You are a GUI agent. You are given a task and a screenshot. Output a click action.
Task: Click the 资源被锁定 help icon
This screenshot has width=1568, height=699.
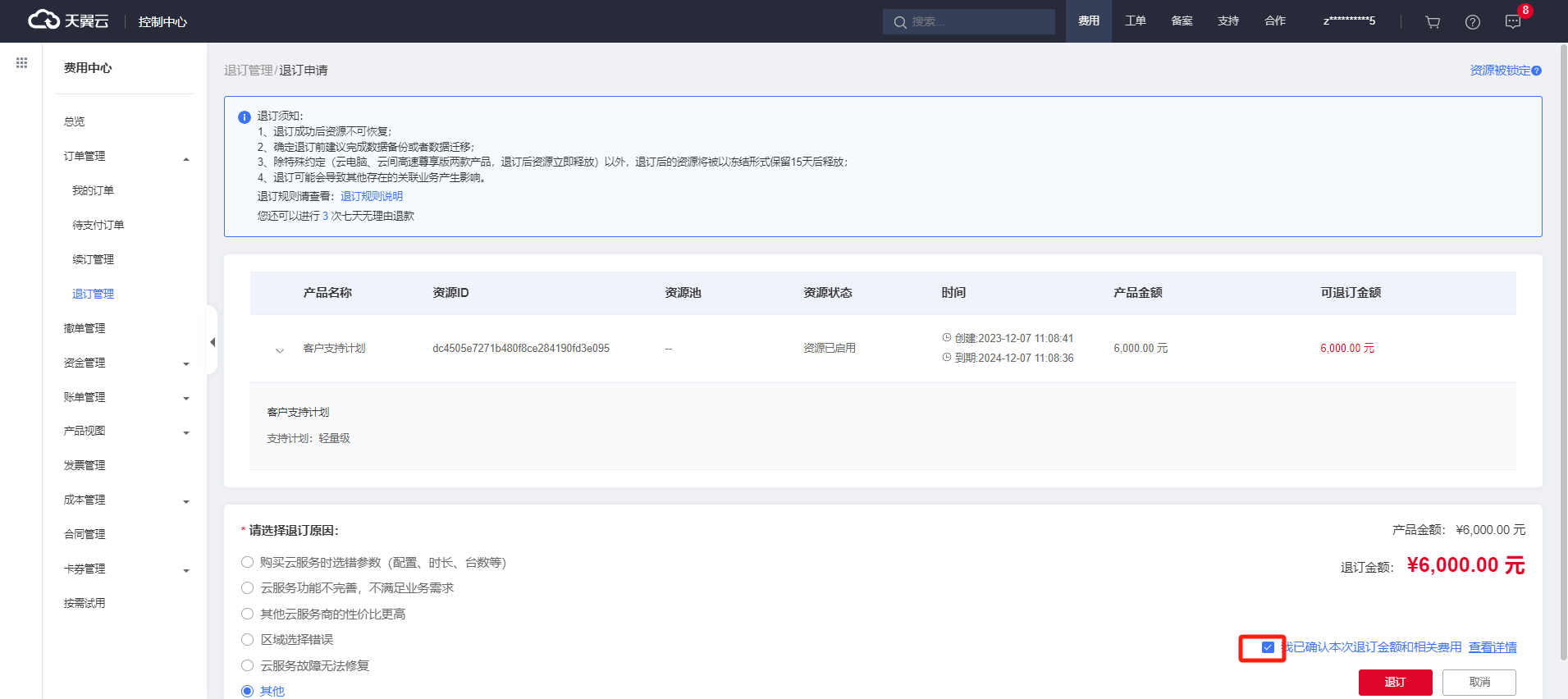click(x=1536, y=71)
